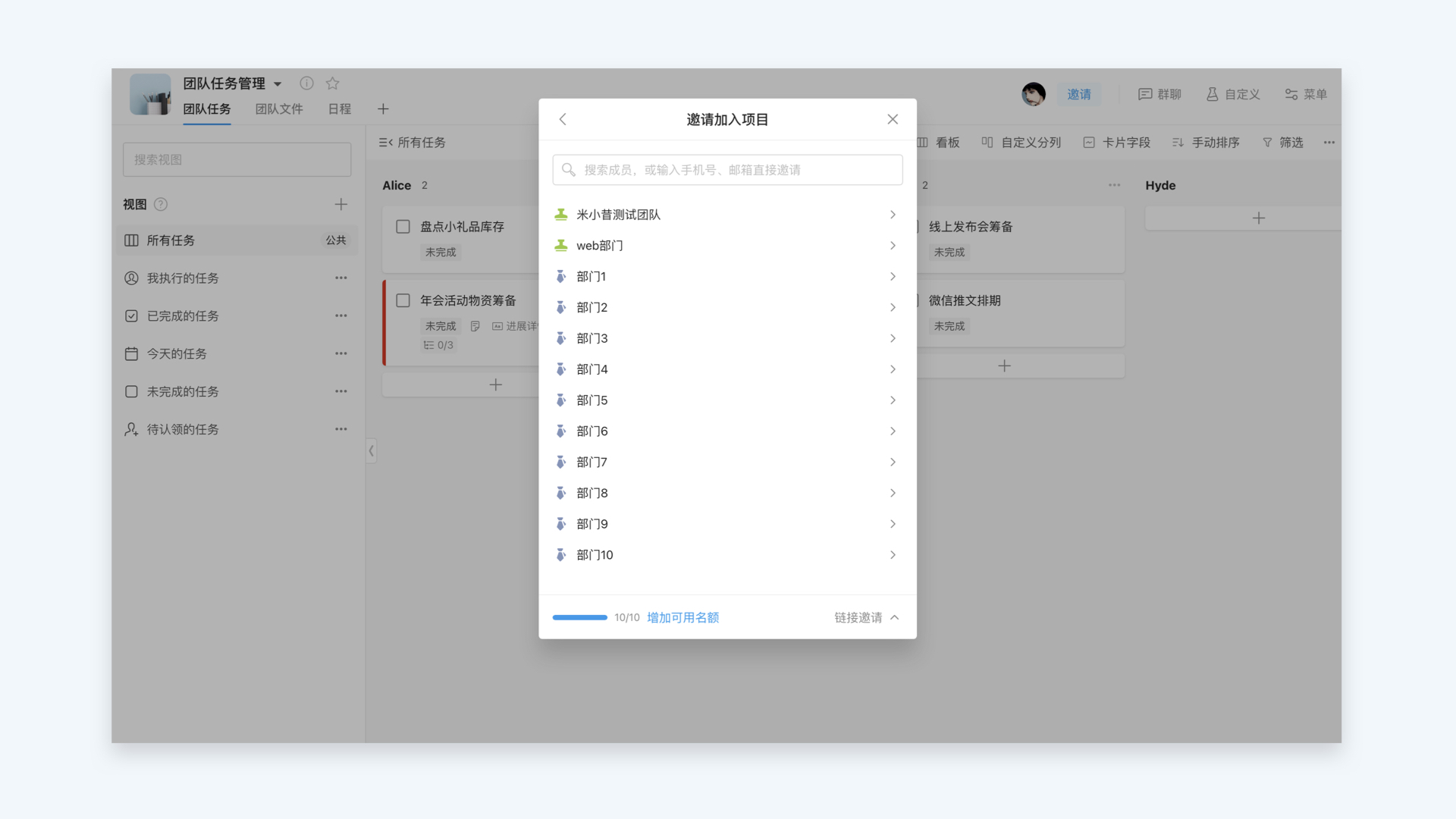The height and width of the screenshot is (819, 1456).
Task: Open 卡片字段 card fields option
Action: click(x=1117, y=143)
